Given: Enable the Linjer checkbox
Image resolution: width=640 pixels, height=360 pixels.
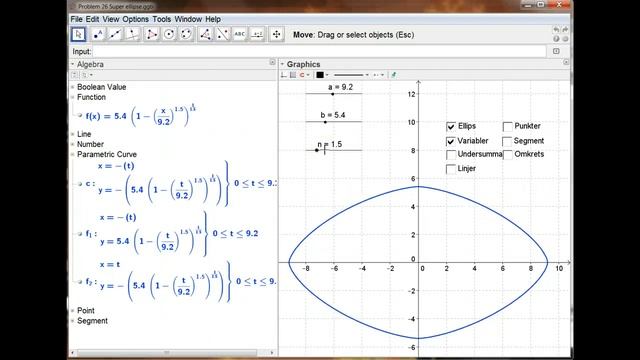Looking at the screenshot, I should pos(451,169).
